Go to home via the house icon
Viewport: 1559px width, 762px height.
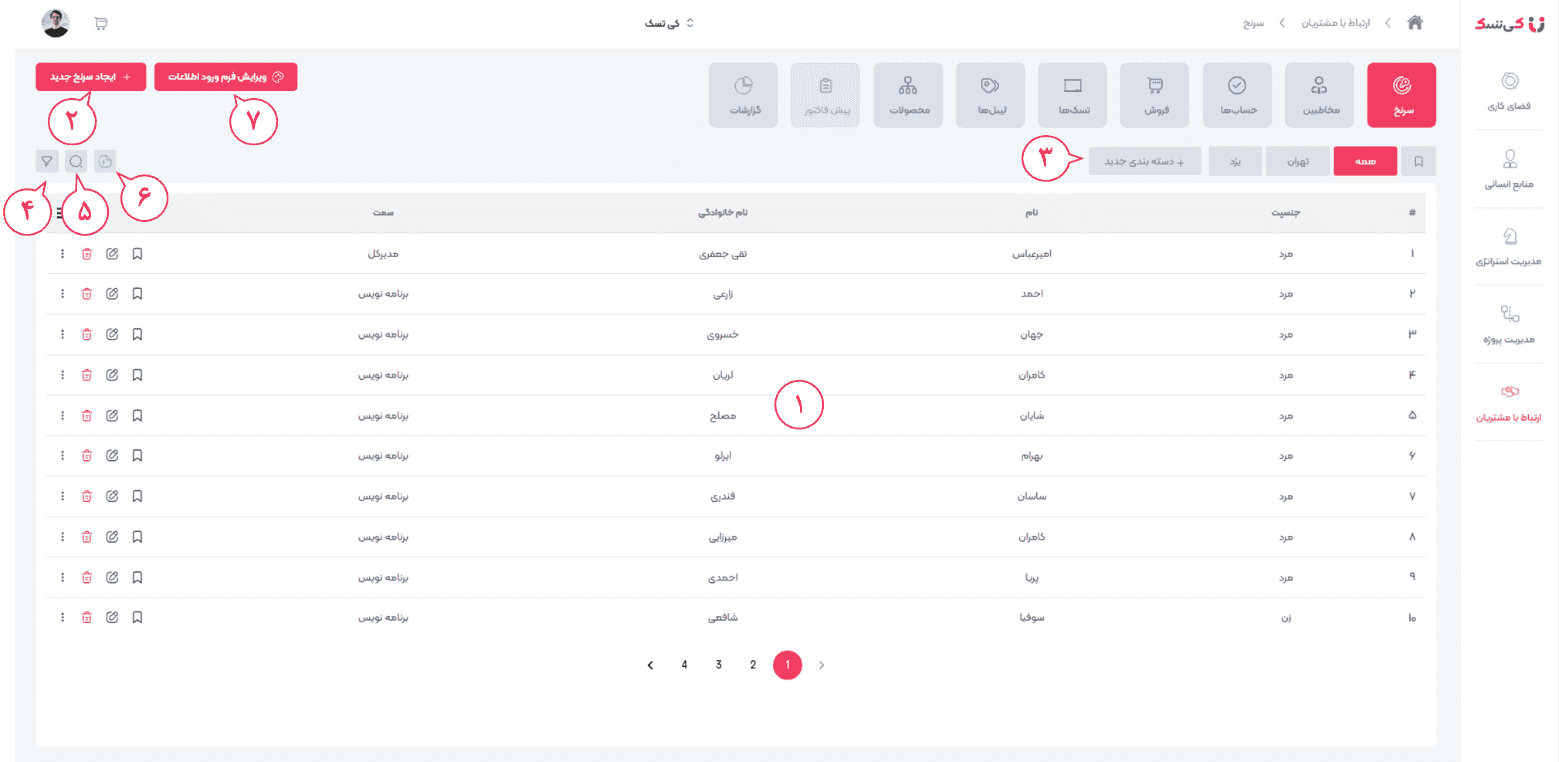click(1415, 23)
